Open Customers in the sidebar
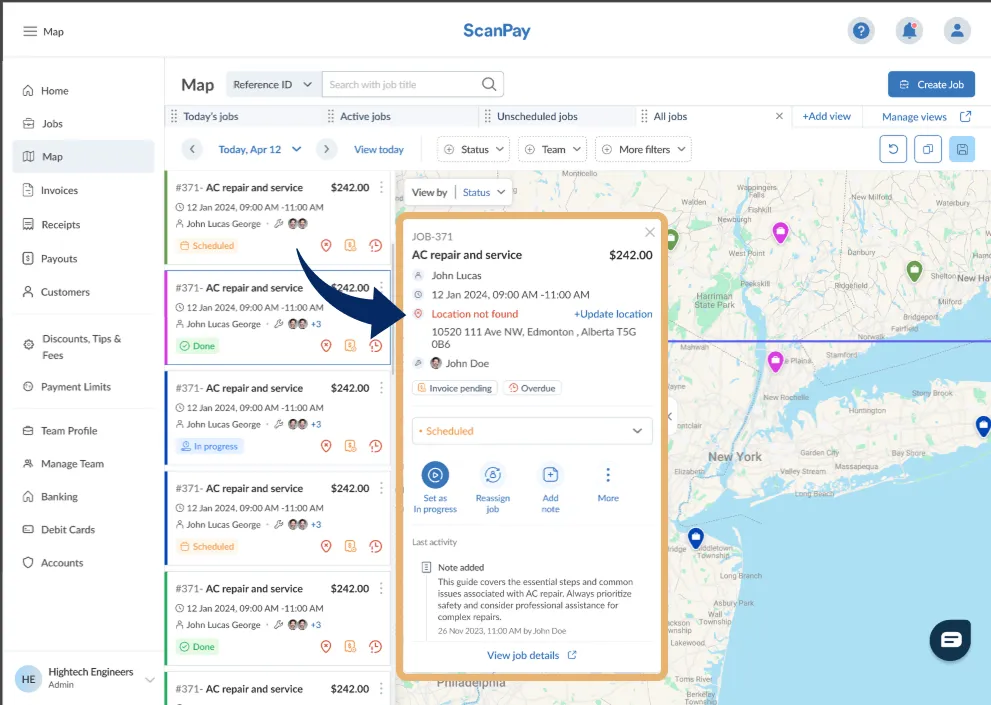The image size is (991, 705). click(83, 292)
